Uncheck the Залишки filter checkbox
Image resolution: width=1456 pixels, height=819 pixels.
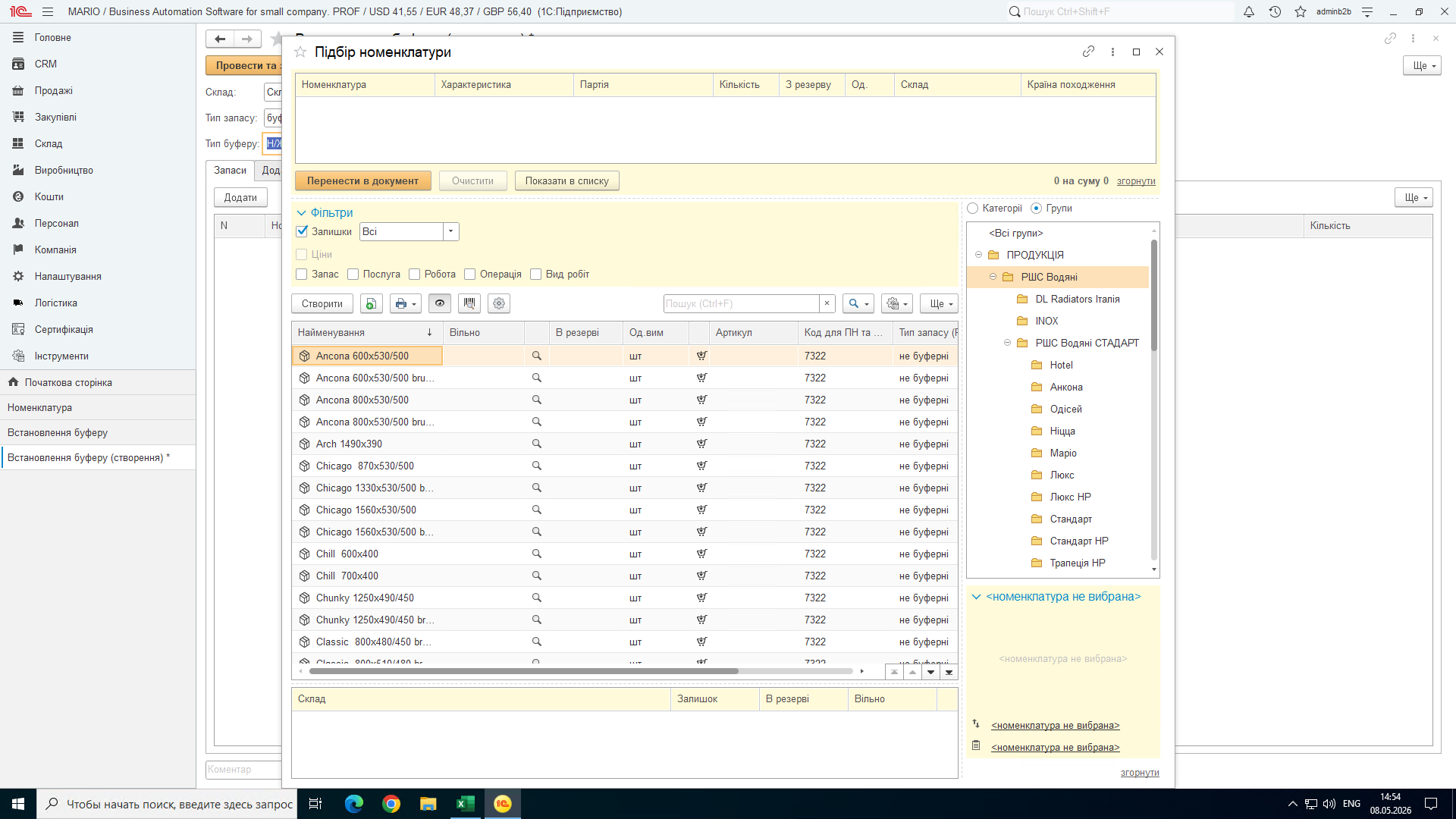pos(302,231)
